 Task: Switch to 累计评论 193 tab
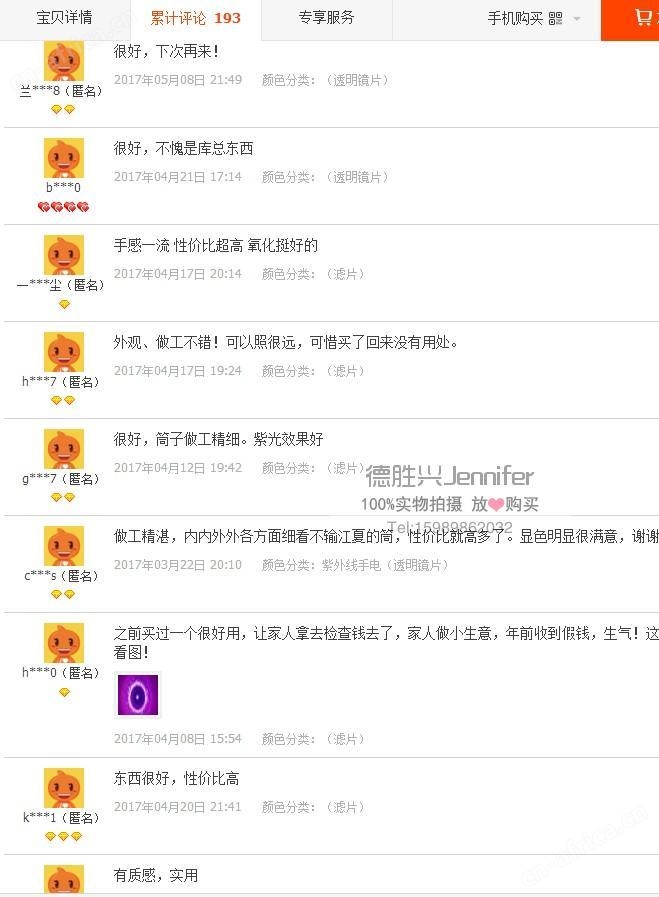click(x=196, y=19)
